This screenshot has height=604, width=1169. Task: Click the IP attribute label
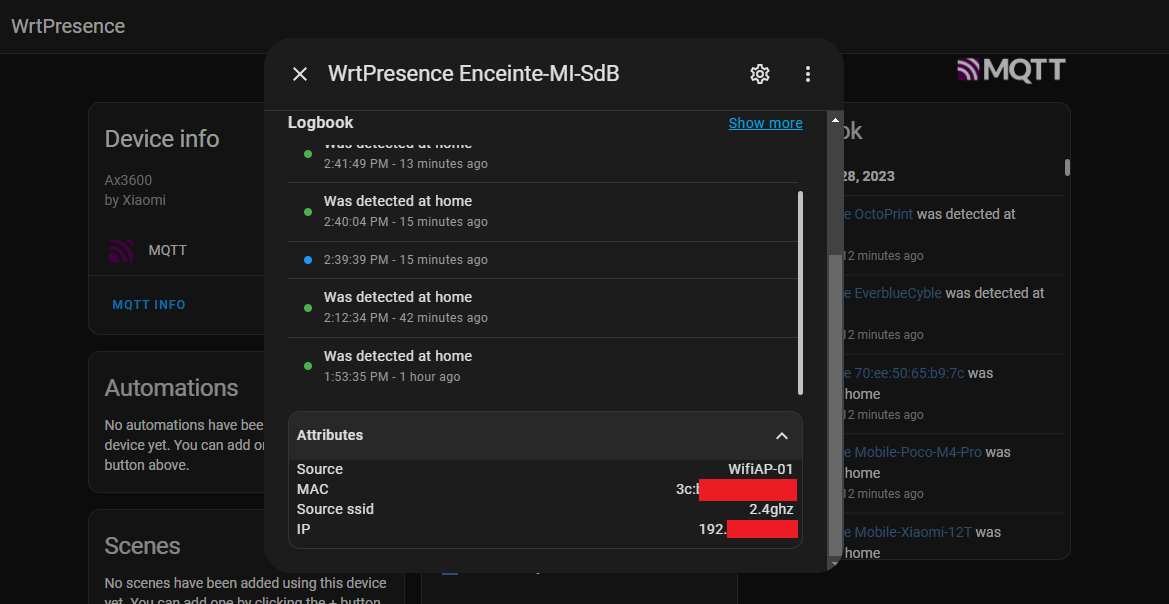coord(303,529)
